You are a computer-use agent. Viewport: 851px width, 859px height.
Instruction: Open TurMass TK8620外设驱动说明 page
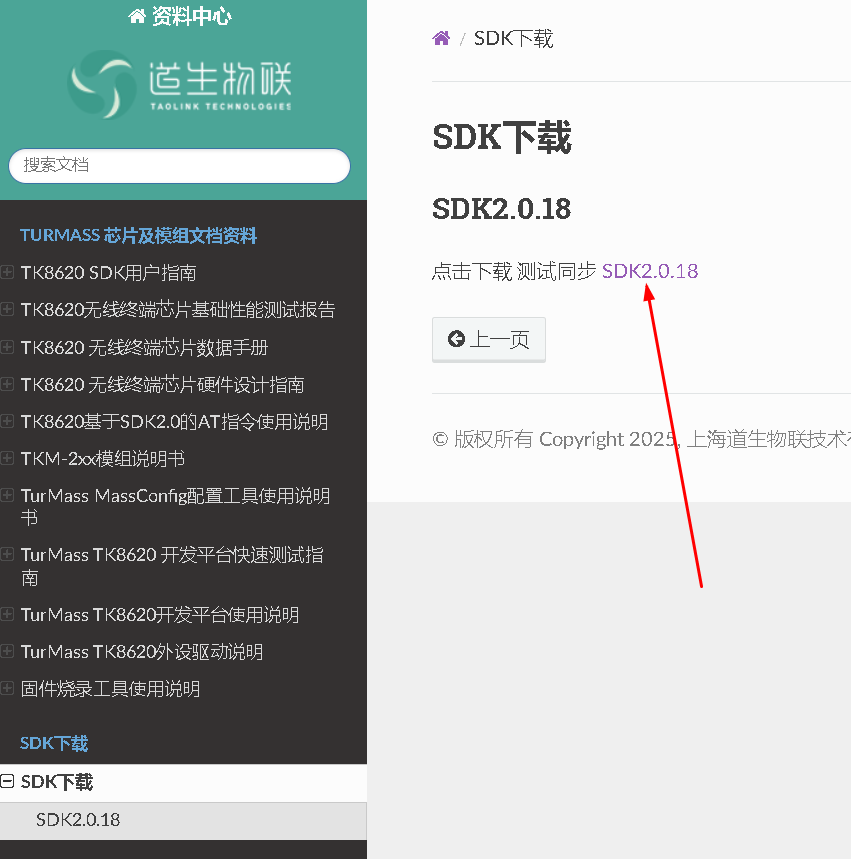(x=142, y=652)
